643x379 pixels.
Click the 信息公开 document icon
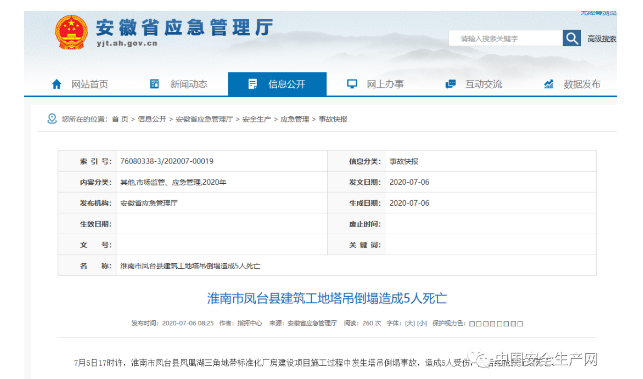[x=253, y=84]
